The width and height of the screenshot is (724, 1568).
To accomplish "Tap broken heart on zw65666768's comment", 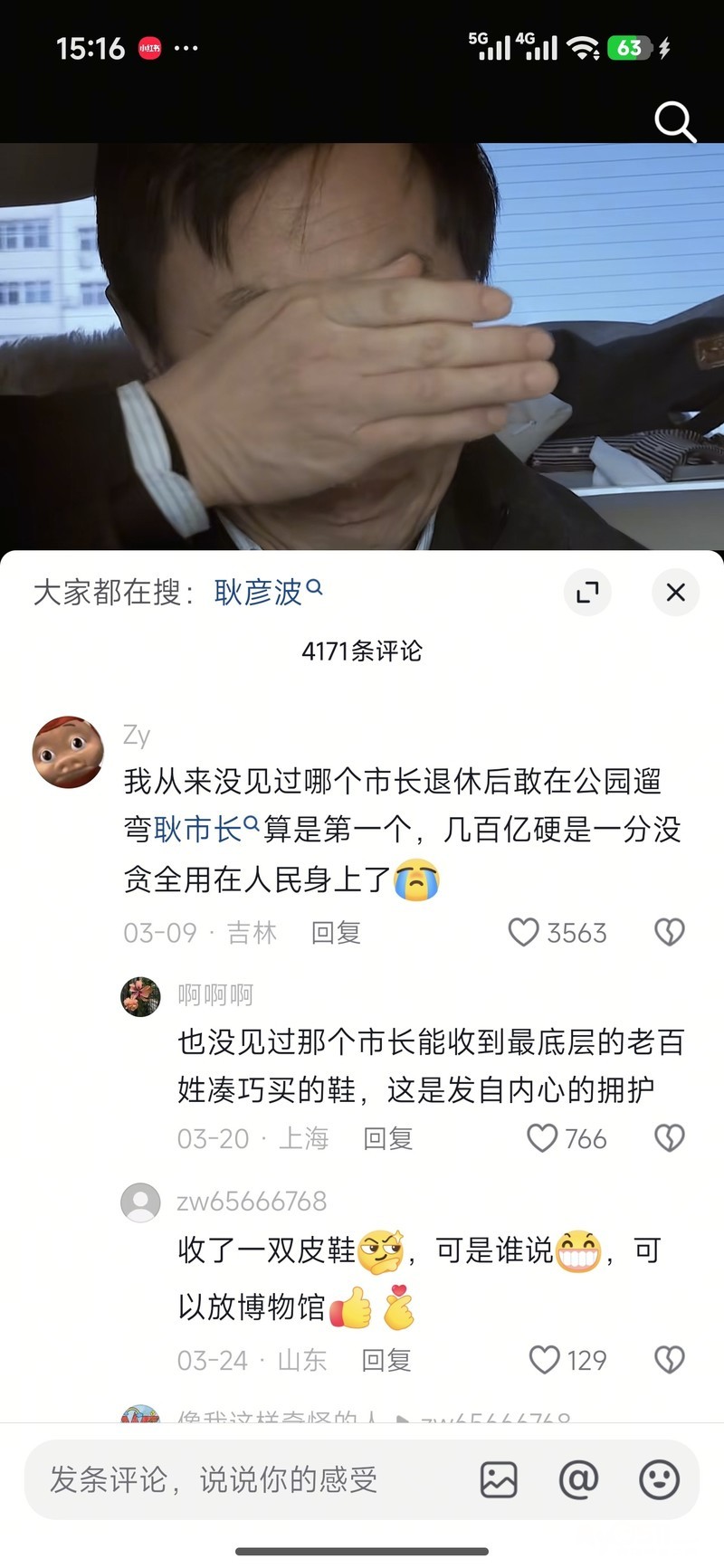I will click(x=669, y=1360).
